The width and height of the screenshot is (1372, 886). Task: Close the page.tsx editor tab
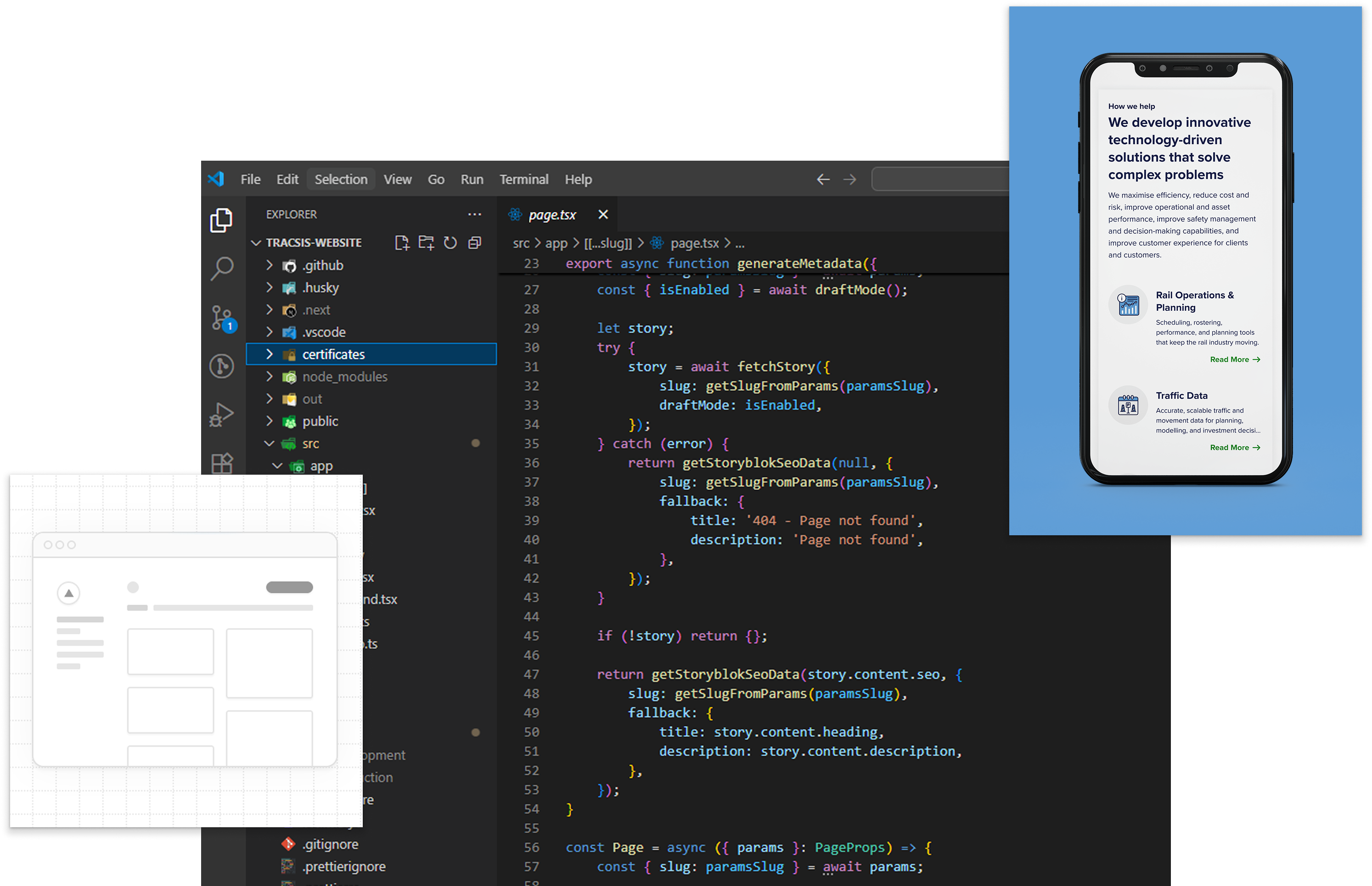(602, 214)
